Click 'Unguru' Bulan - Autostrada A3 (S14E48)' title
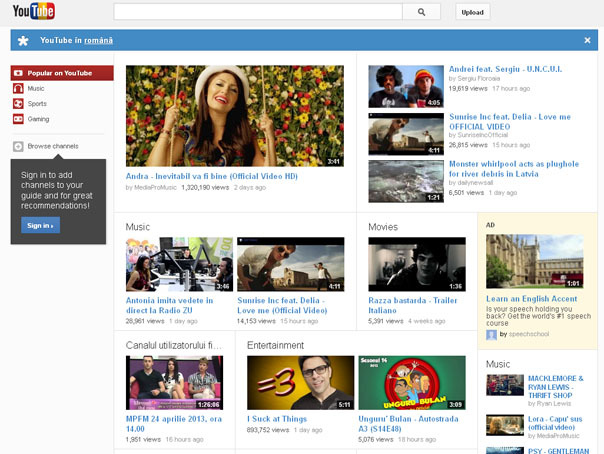604x454 pixels. 408,424
